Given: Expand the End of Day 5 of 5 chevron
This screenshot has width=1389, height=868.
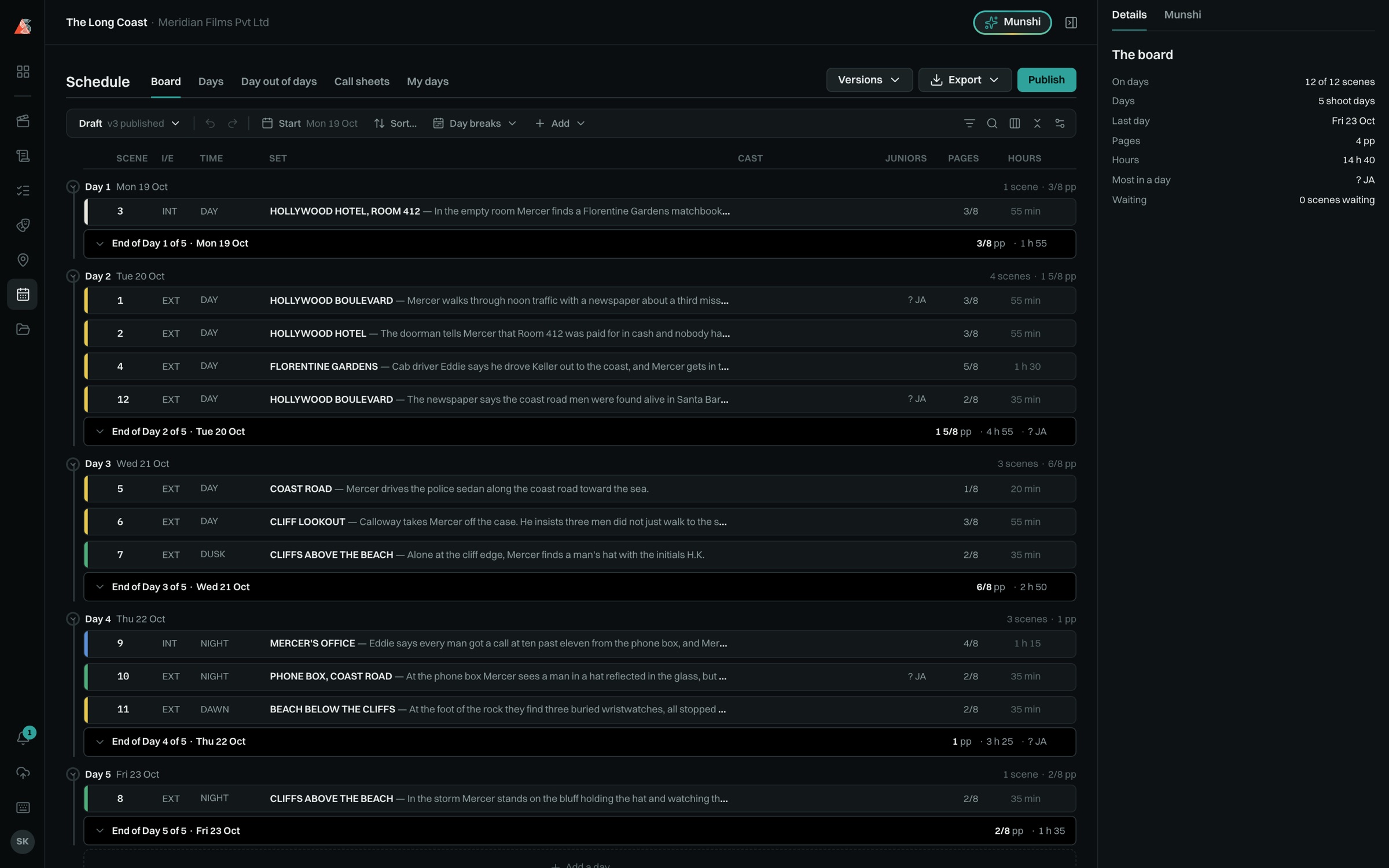Looking at the screenshot, I should tap(100, 831).
